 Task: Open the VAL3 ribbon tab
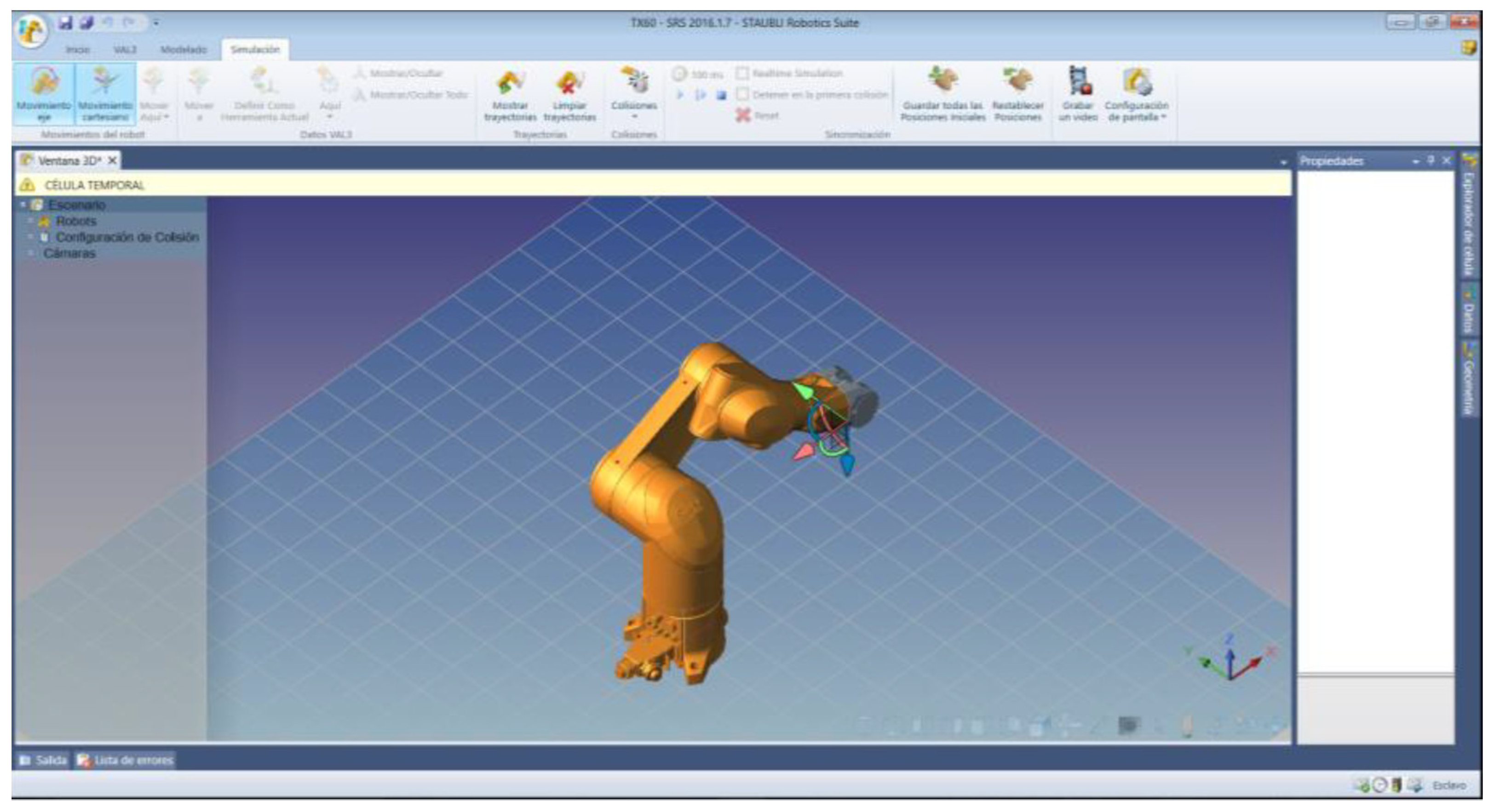pyautogui.click(x=125, y=50)
